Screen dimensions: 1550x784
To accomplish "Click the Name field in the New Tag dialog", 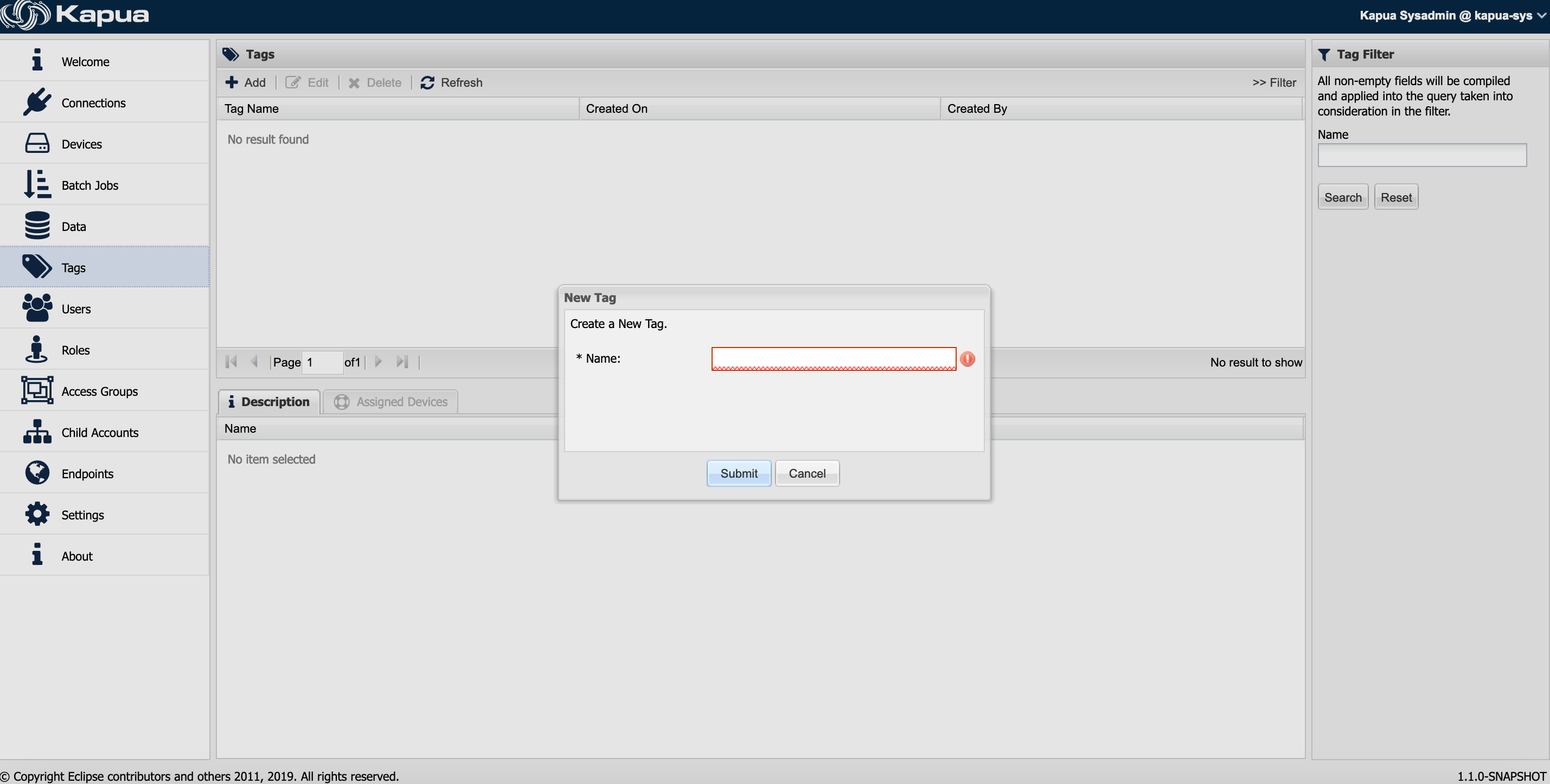I will pos(833,358).
